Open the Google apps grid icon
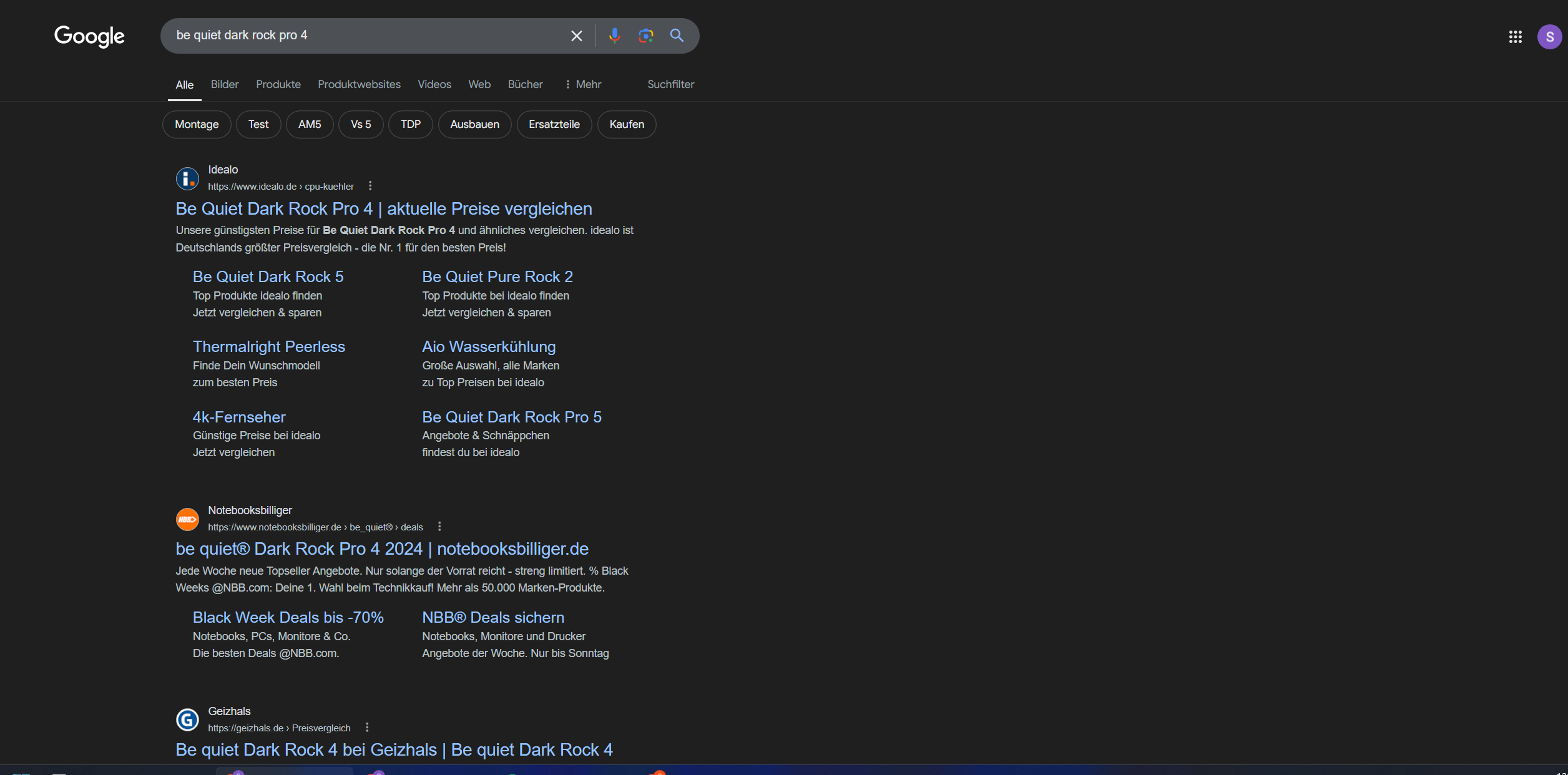The height and width of the screenshot is (775, 1568). 1515,37
